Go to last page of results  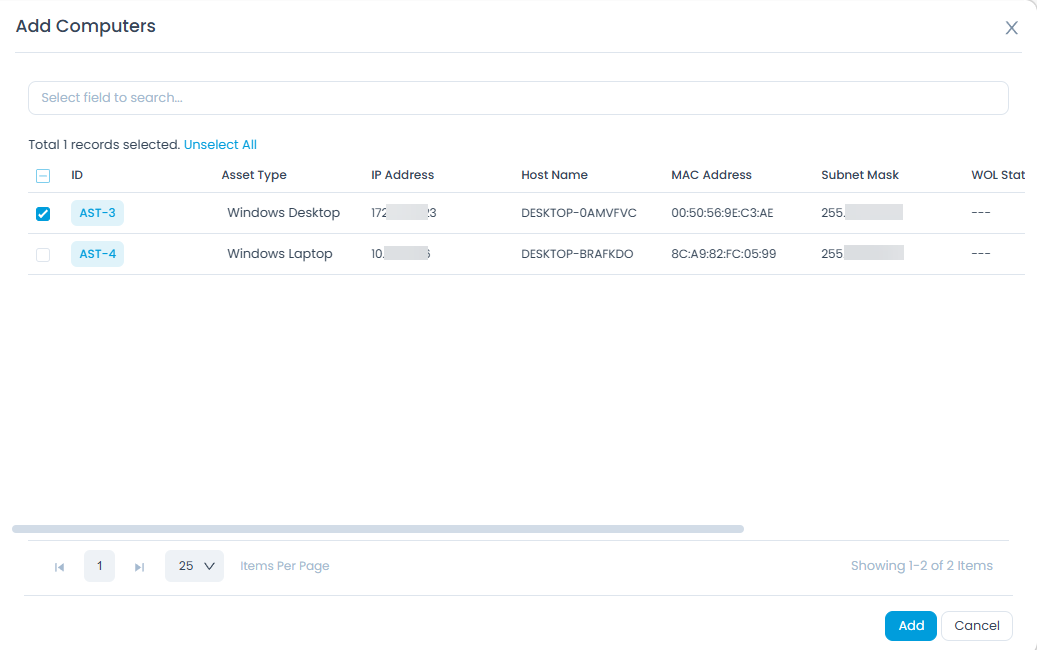[x=139, y=567]
